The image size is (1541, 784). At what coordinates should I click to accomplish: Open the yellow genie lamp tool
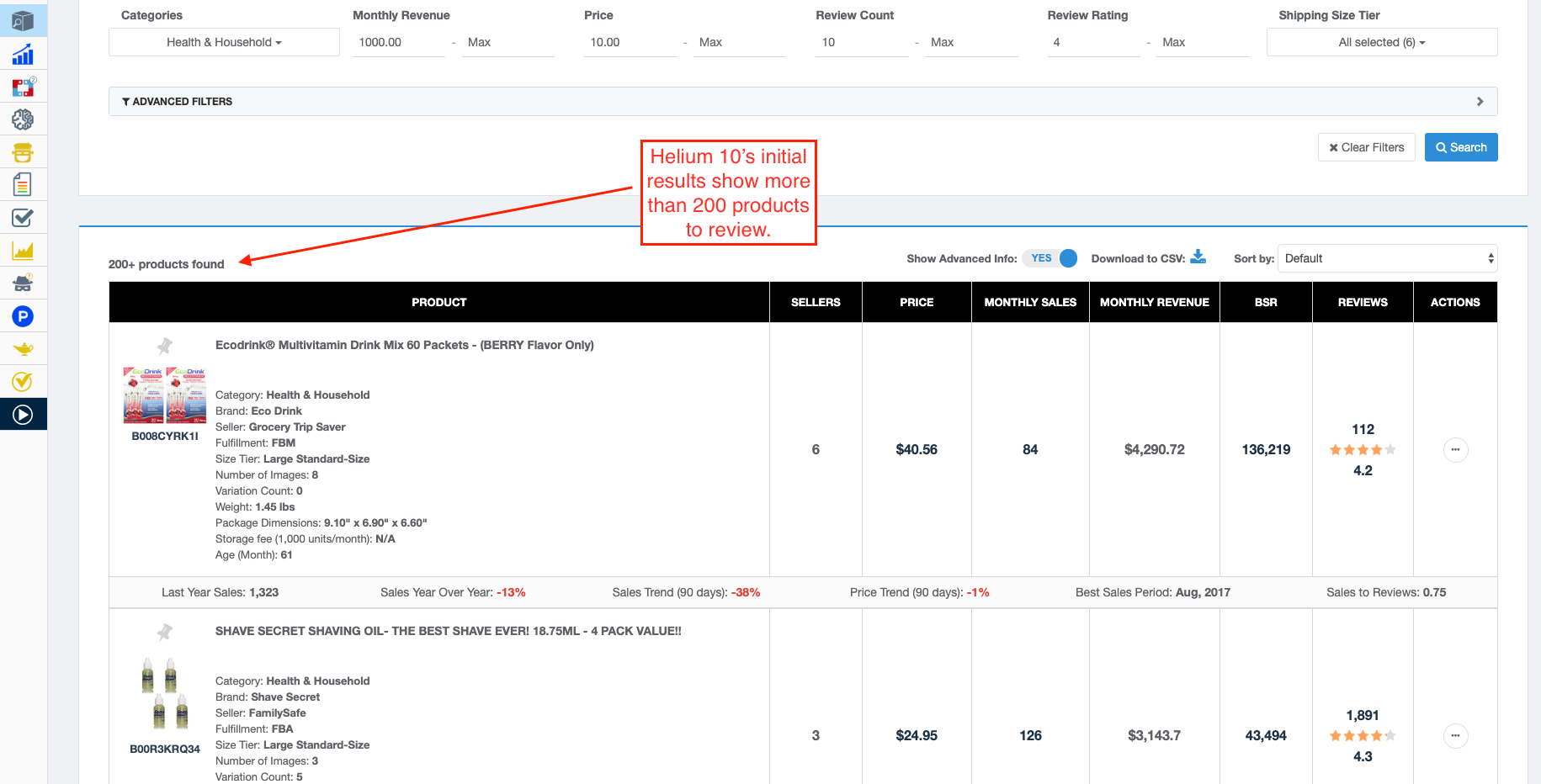[23, 349]
